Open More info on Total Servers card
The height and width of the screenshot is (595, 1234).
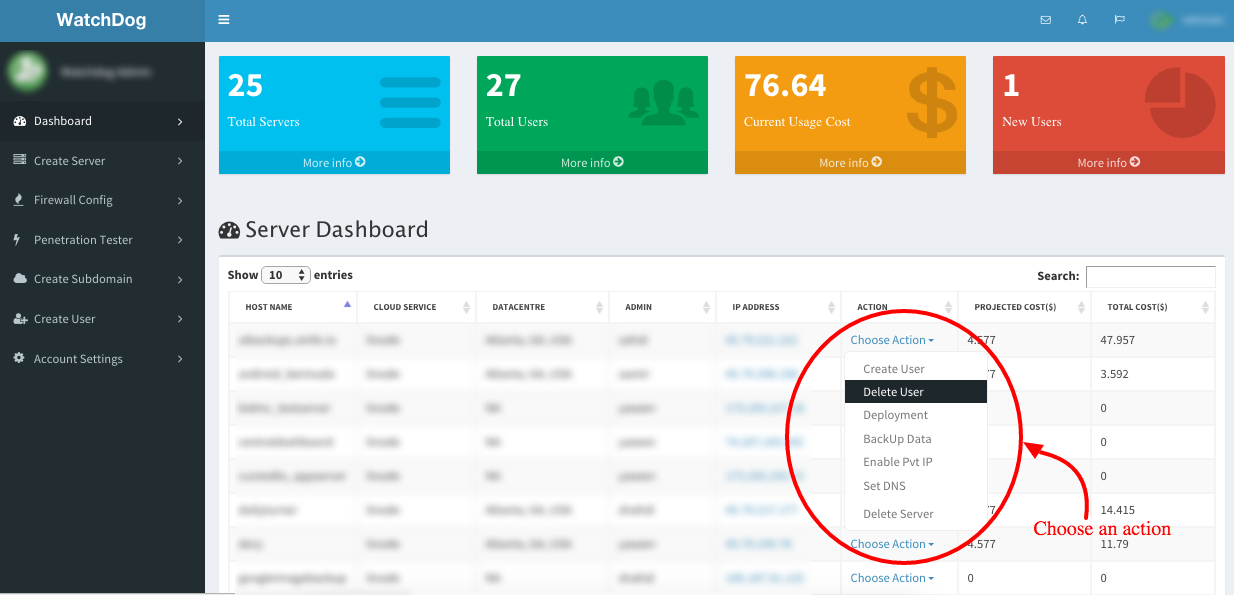[334, 162]
